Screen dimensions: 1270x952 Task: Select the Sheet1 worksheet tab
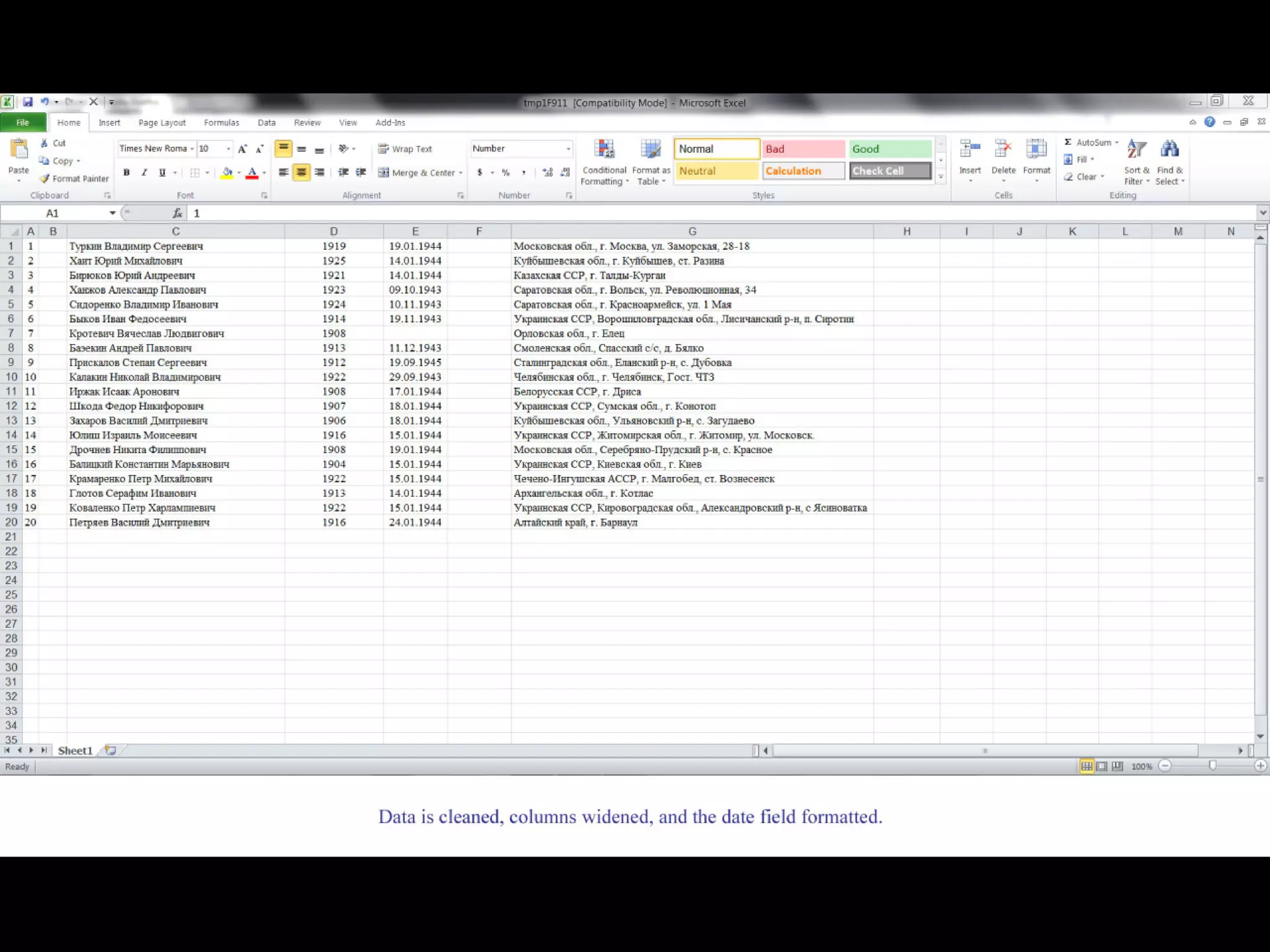(75, 751)
